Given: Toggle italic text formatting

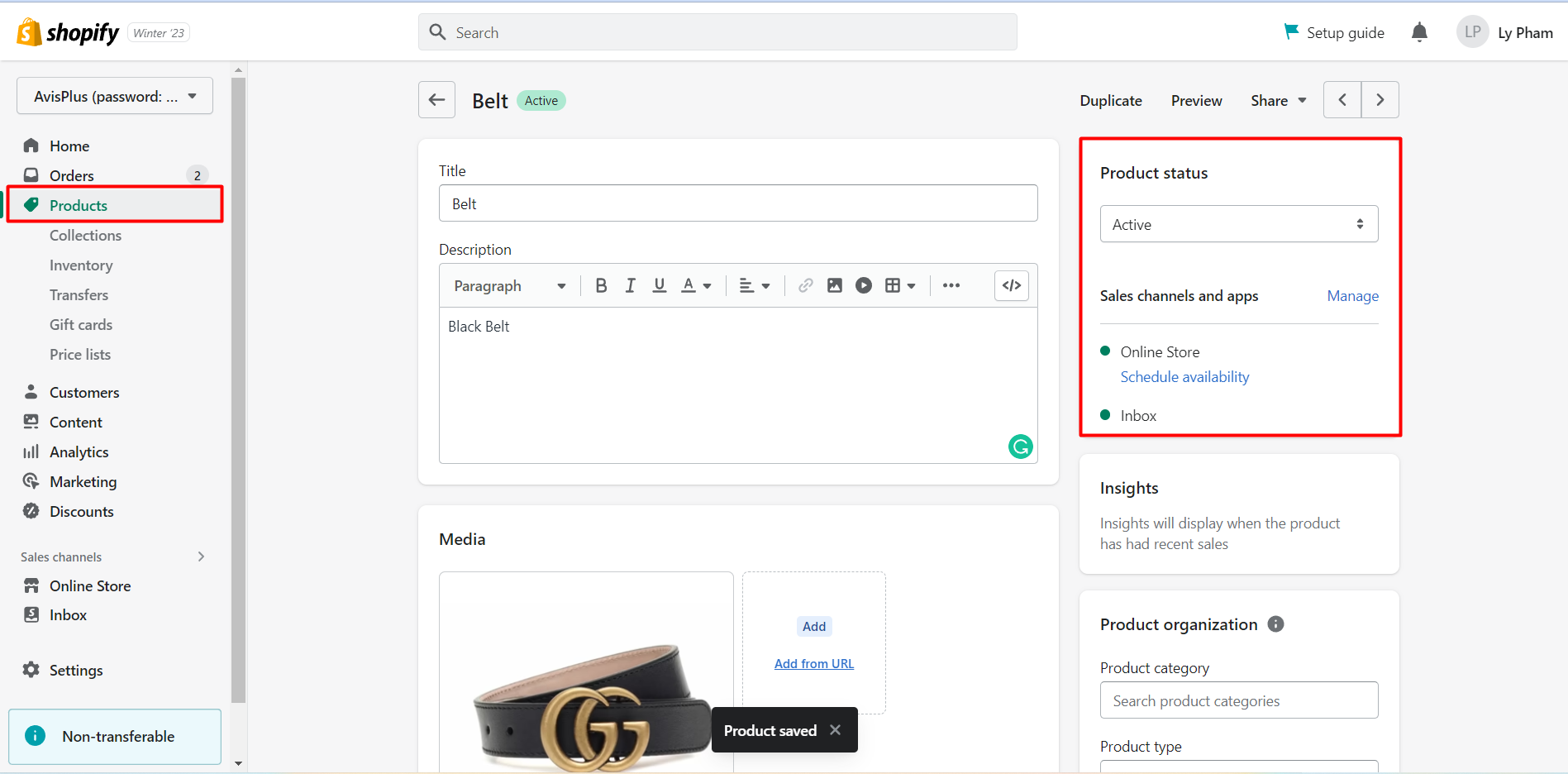Looking at the screenshot, I should click(x=631, y=285).
